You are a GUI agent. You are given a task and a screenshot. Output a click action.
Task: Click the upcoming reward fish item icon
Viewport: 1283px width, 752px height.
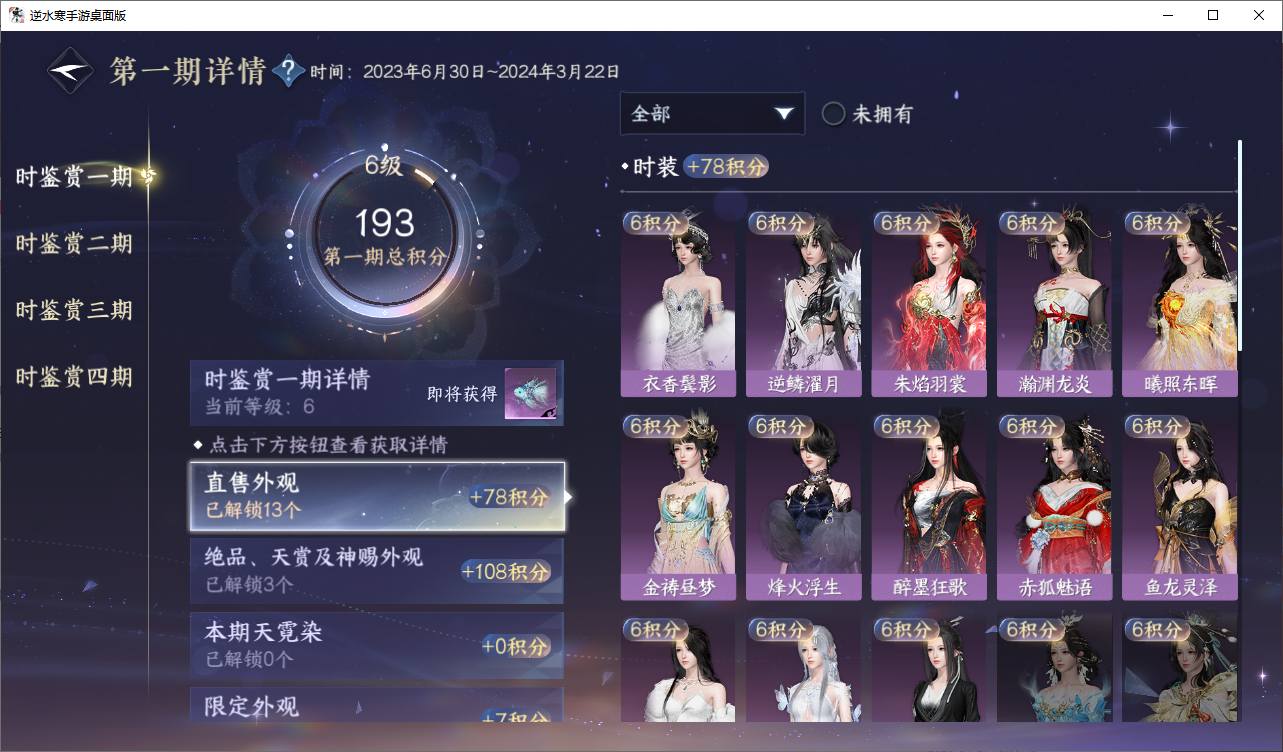click(530, 394)
